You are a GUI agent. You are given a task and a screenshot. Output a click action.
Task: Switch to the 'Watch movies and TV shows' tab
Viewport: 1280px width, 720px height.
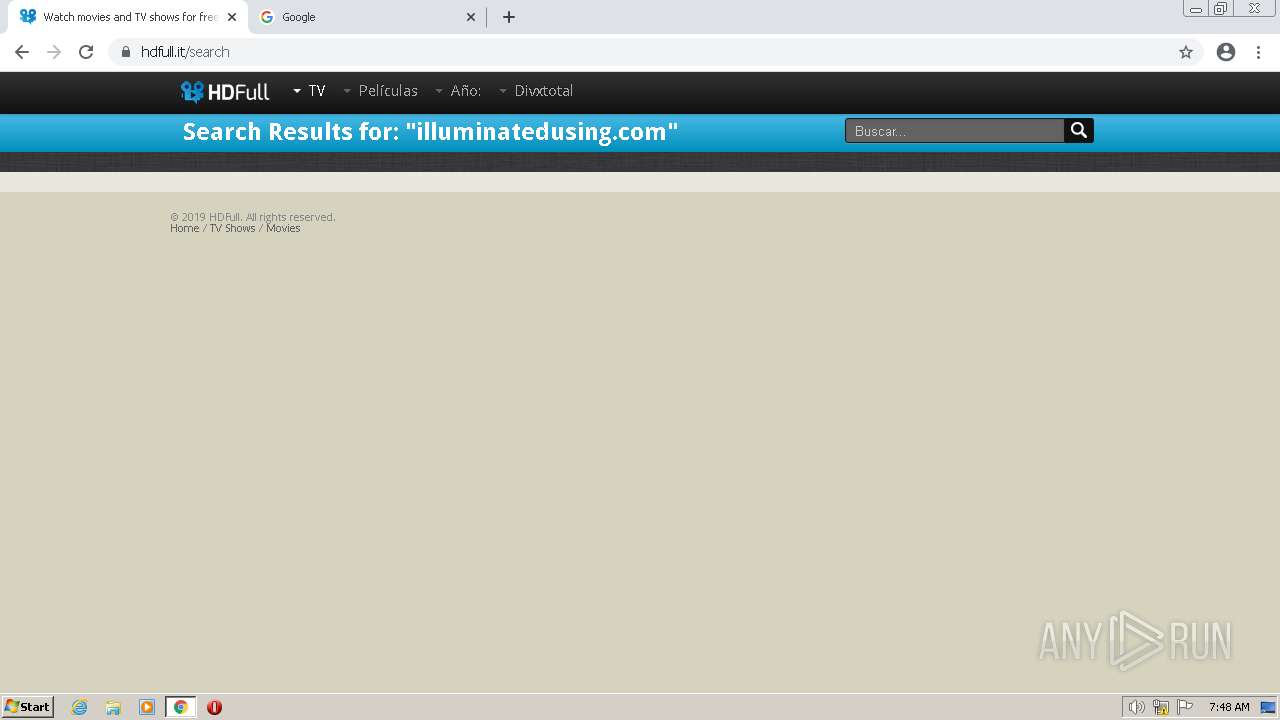[x=128, y=17]
